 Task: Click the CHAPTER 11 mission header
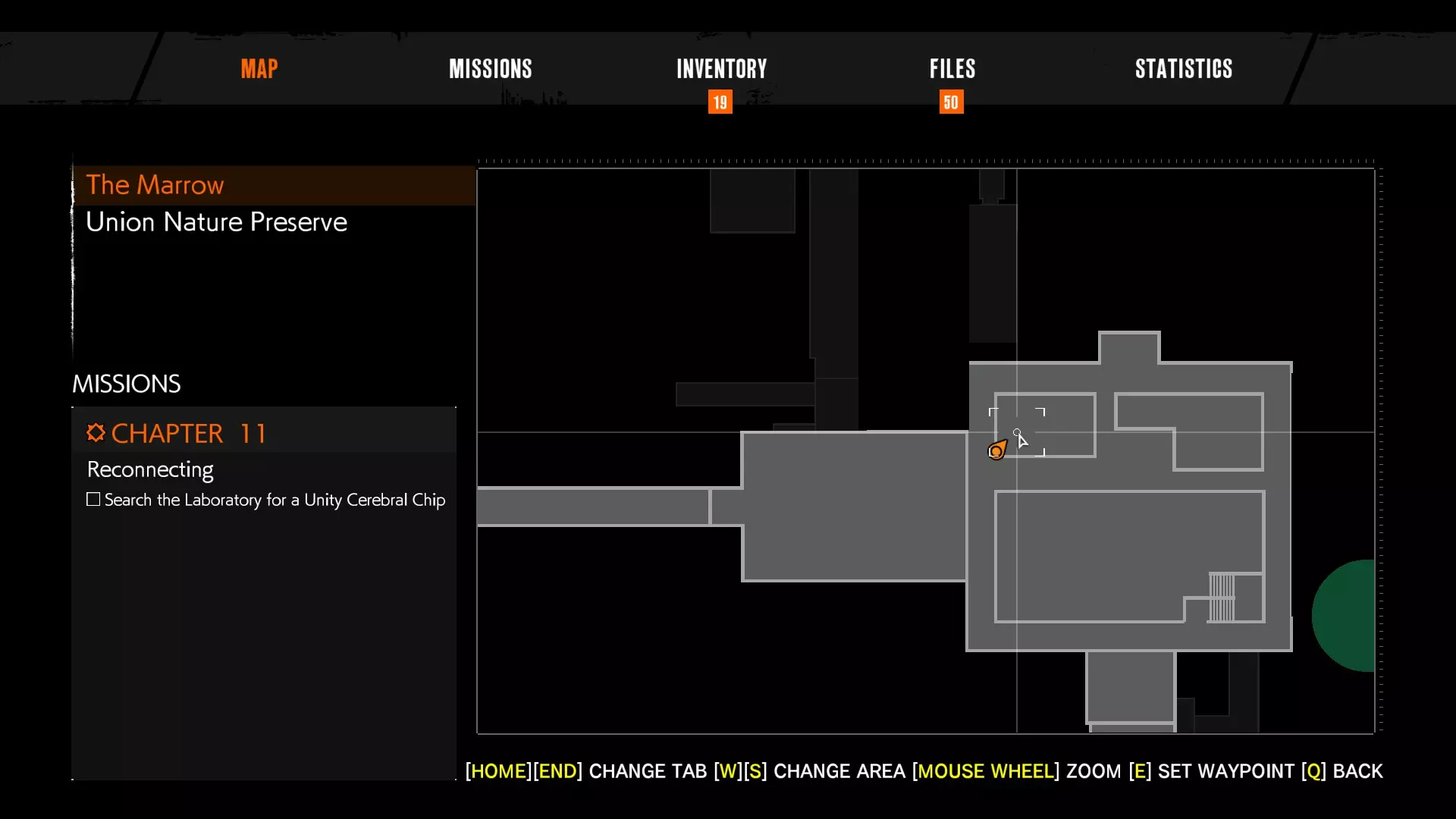click(189, 433)
